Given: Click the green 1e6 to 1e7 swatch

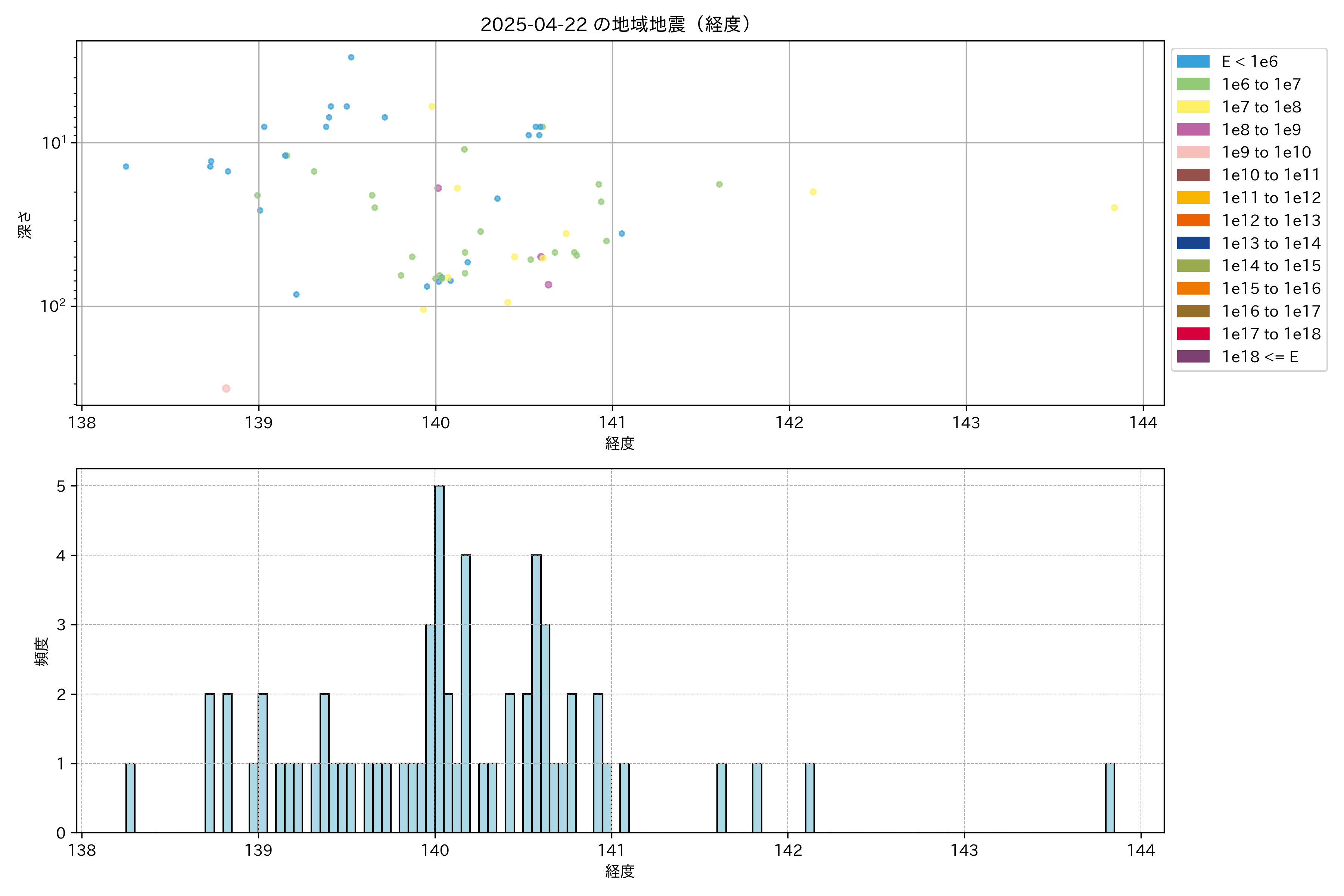Looking at the screenshot, I should point(1192,84).
